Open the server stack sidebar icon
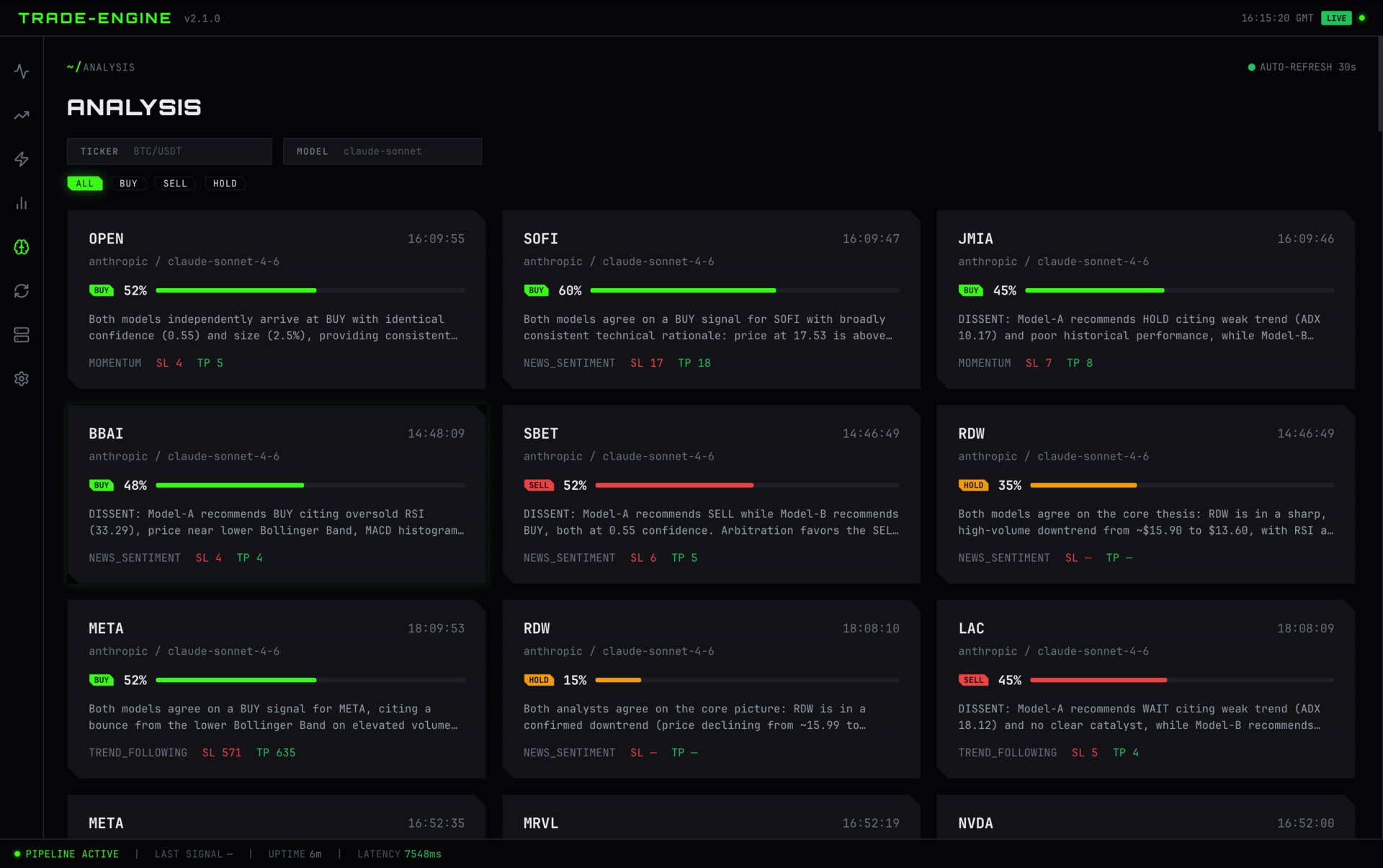This screenshot has height=868, width=1383. [x=22, y=335]
